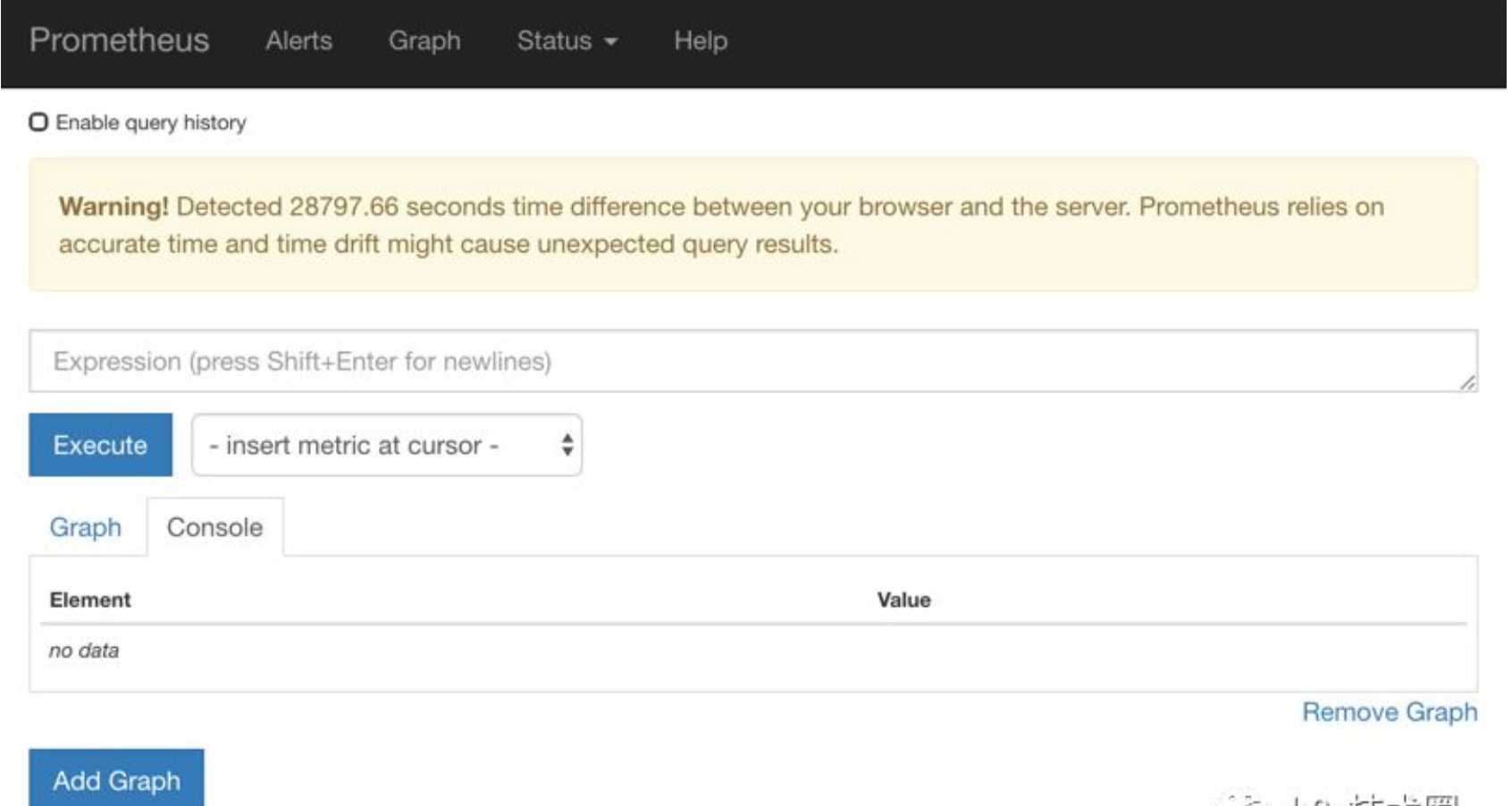This screenshot has height=806, width=1512.
Task: Click the Element column header
Action: click(90, 600)
